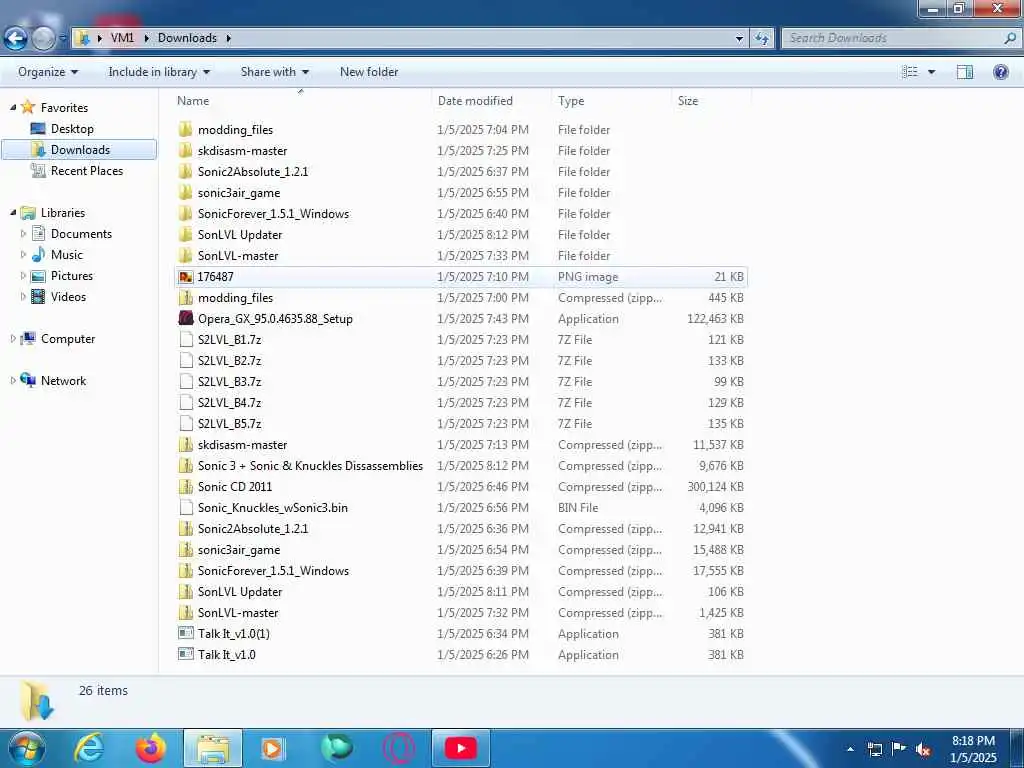Image resolution: width=1024 pixels, height=768 pixels.
Task: Open the File Explorer taskbar button
Action: coord(212,748)
